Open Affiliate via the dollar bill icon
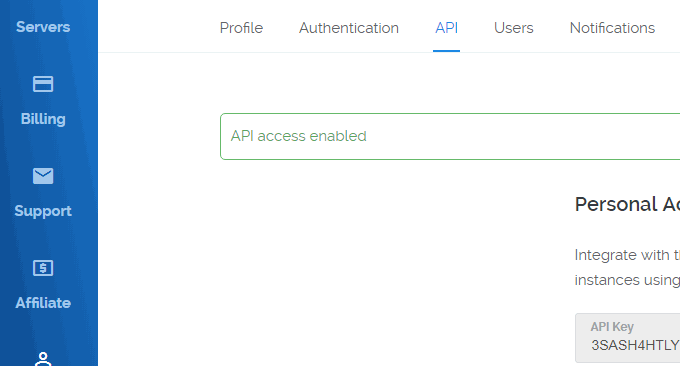 click(x=43, y=268)
